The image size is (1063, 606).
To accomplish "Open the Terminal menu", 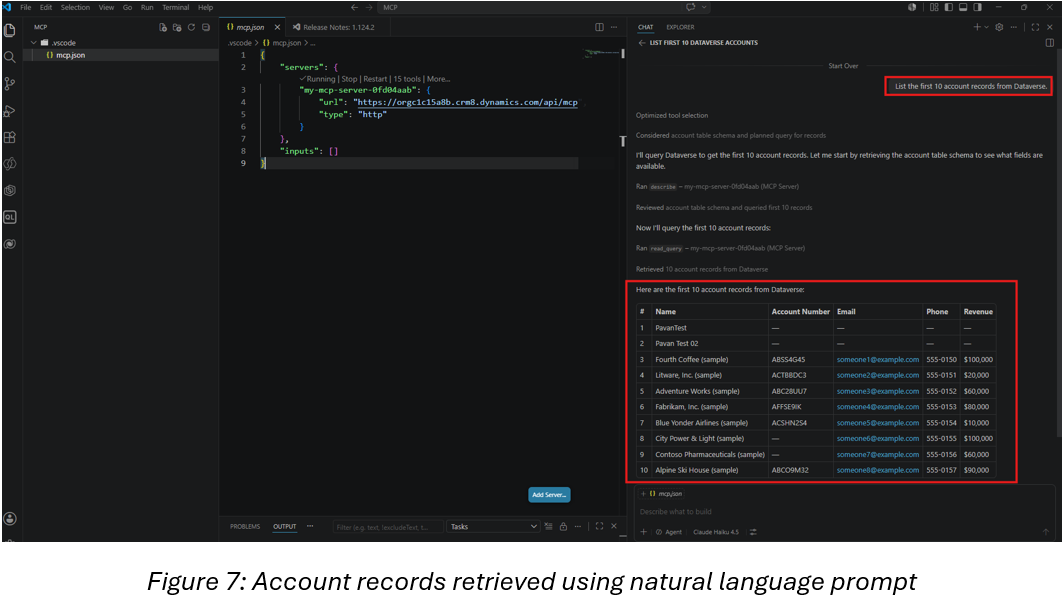I will tap(176, 7).
